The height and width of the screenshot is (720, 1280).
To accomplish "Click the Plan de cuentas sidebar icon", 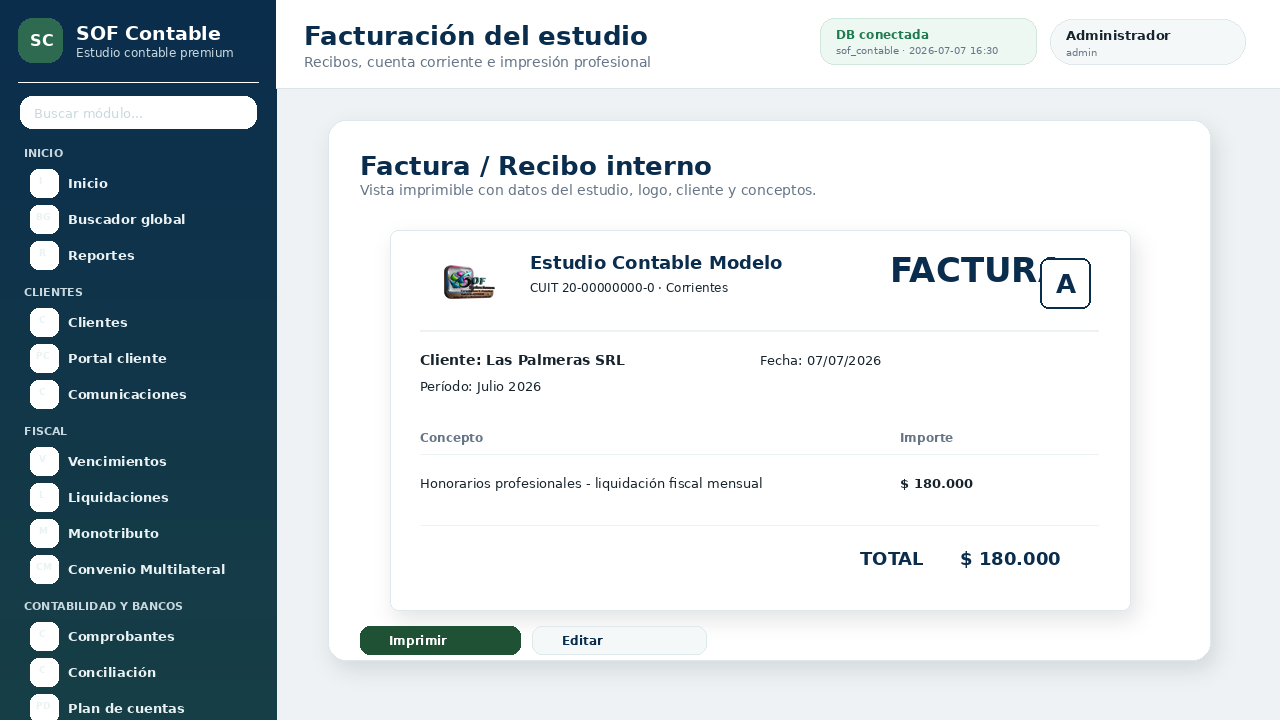I will (44, 708).
